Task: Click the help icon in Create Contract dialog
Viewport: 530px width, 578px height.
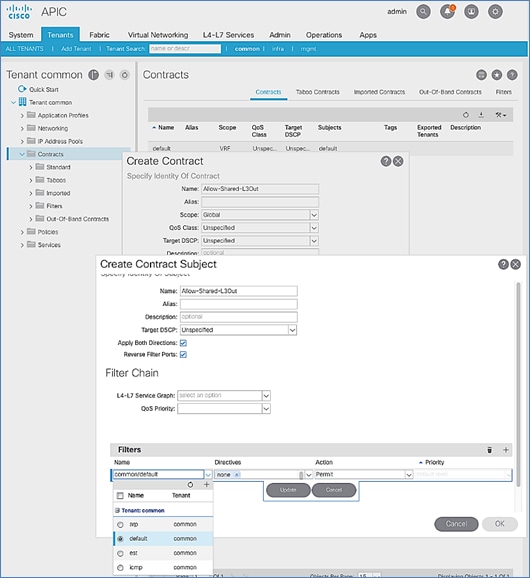Action: pyautogui.click(x=386, y=161)
